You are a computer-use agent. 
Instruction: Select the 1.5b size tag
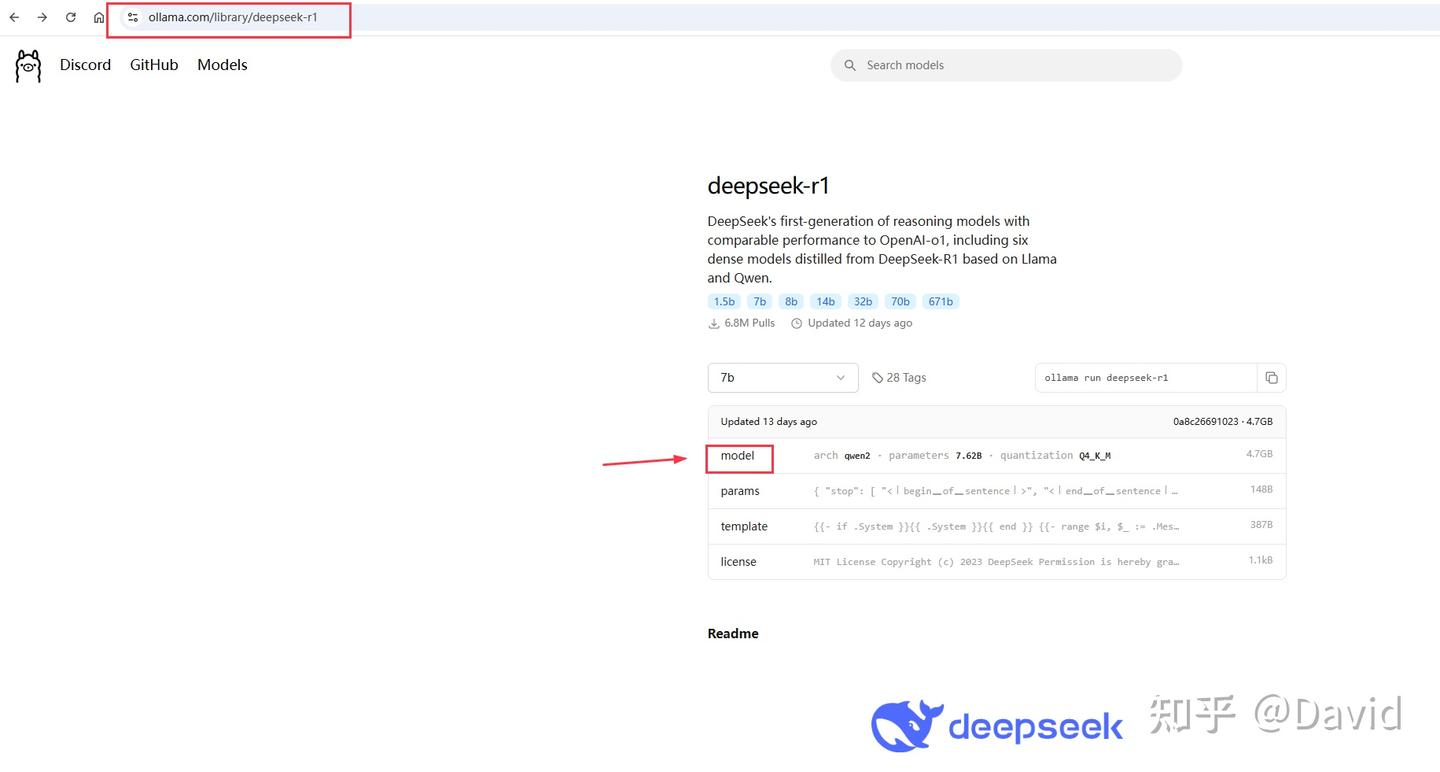723,301
